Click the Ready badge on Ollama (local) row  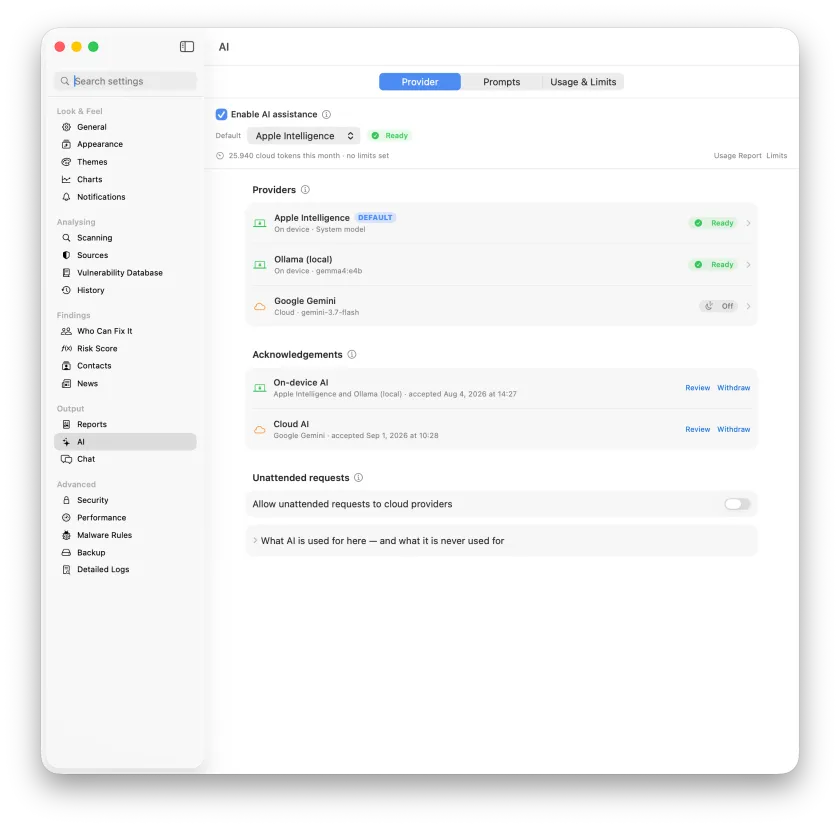pyautogui.click(x=714, y=265)
